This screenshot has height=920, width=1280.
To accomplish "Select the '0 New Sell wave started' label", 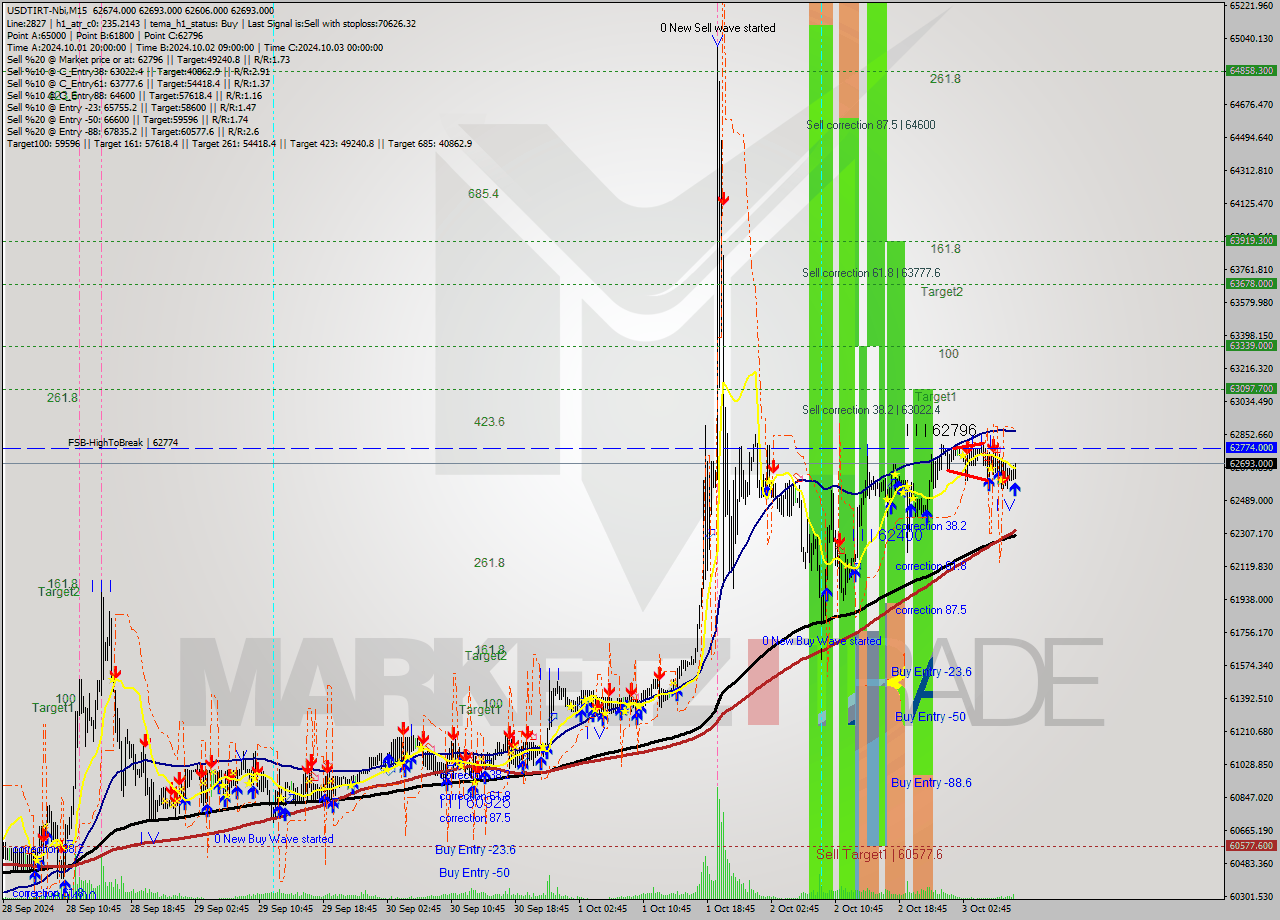I will coord(718,28).
